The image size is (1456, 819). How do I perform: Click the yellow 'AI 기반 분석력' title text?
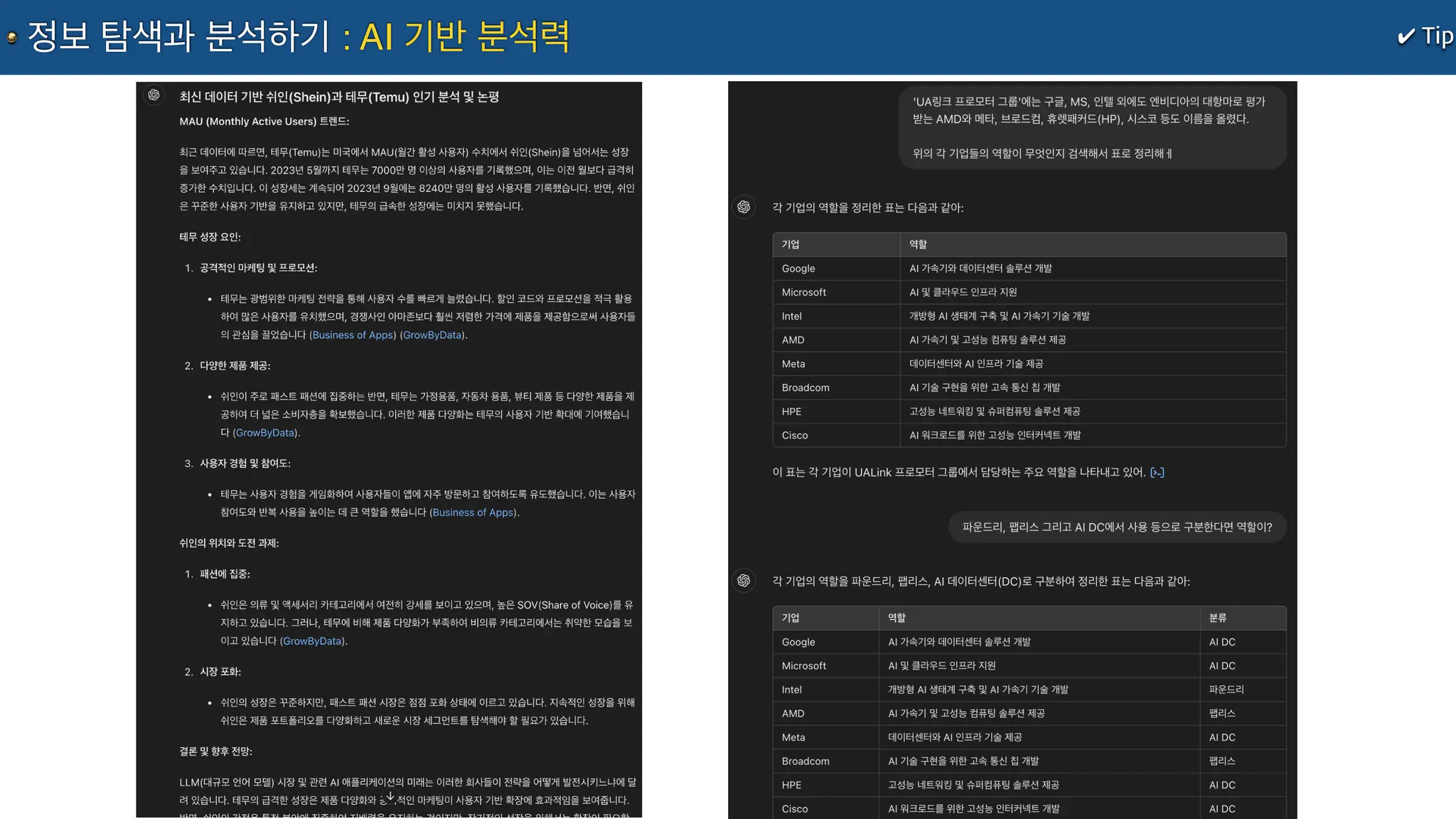click(x=464, y=36)
